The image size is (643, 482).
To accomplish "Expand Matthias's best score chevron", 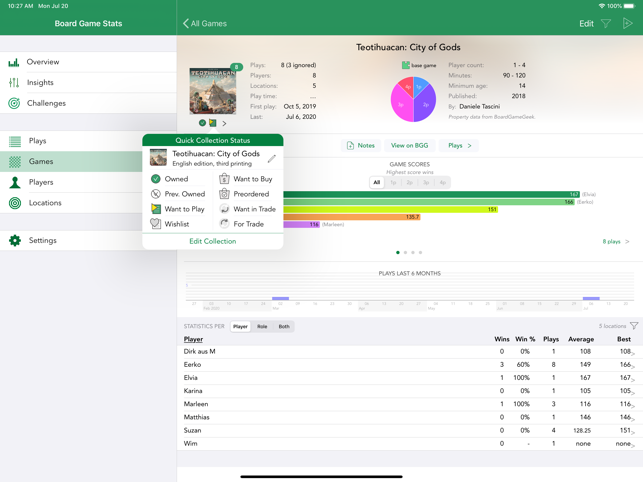I will point(633,418).
